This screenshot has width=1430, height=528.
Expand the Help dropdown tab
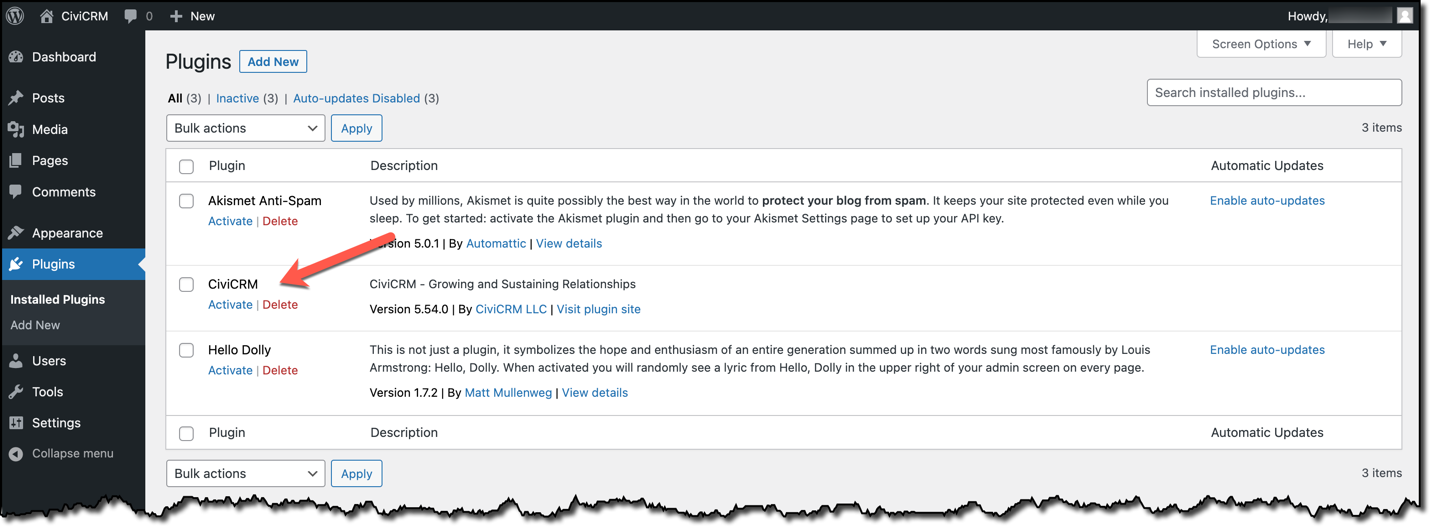(x=1366, y=44)
